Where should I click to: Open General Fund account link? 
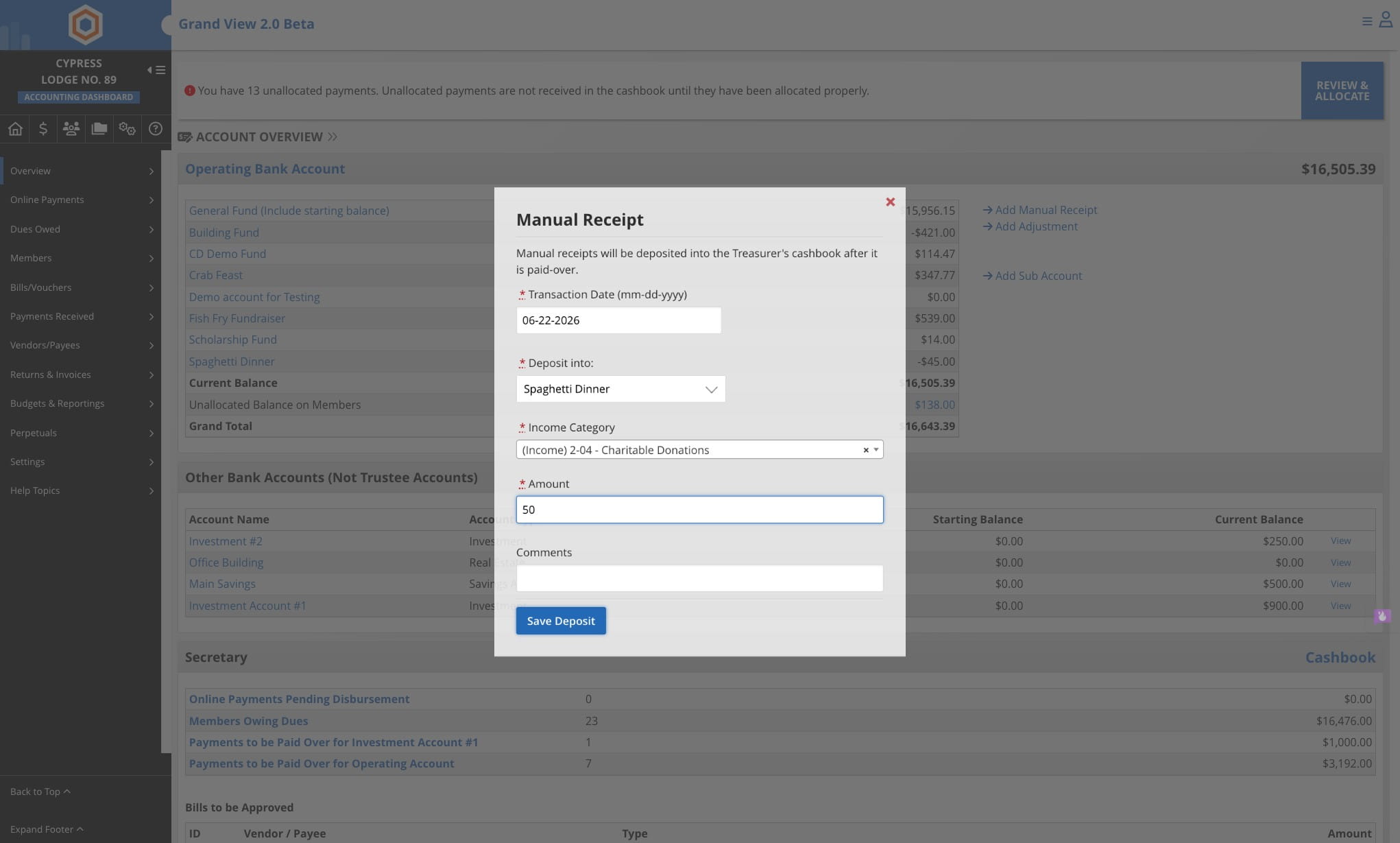coord(289,211)
